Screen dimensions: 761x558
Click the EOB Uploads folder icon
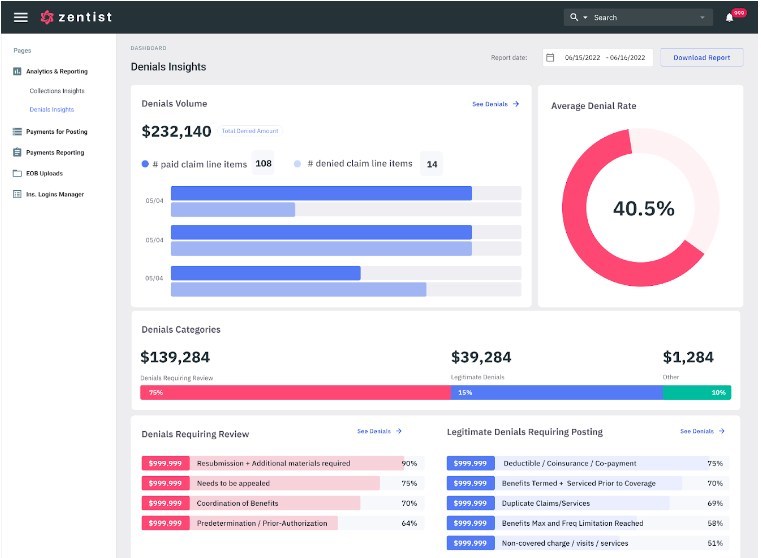coord(17,173)
